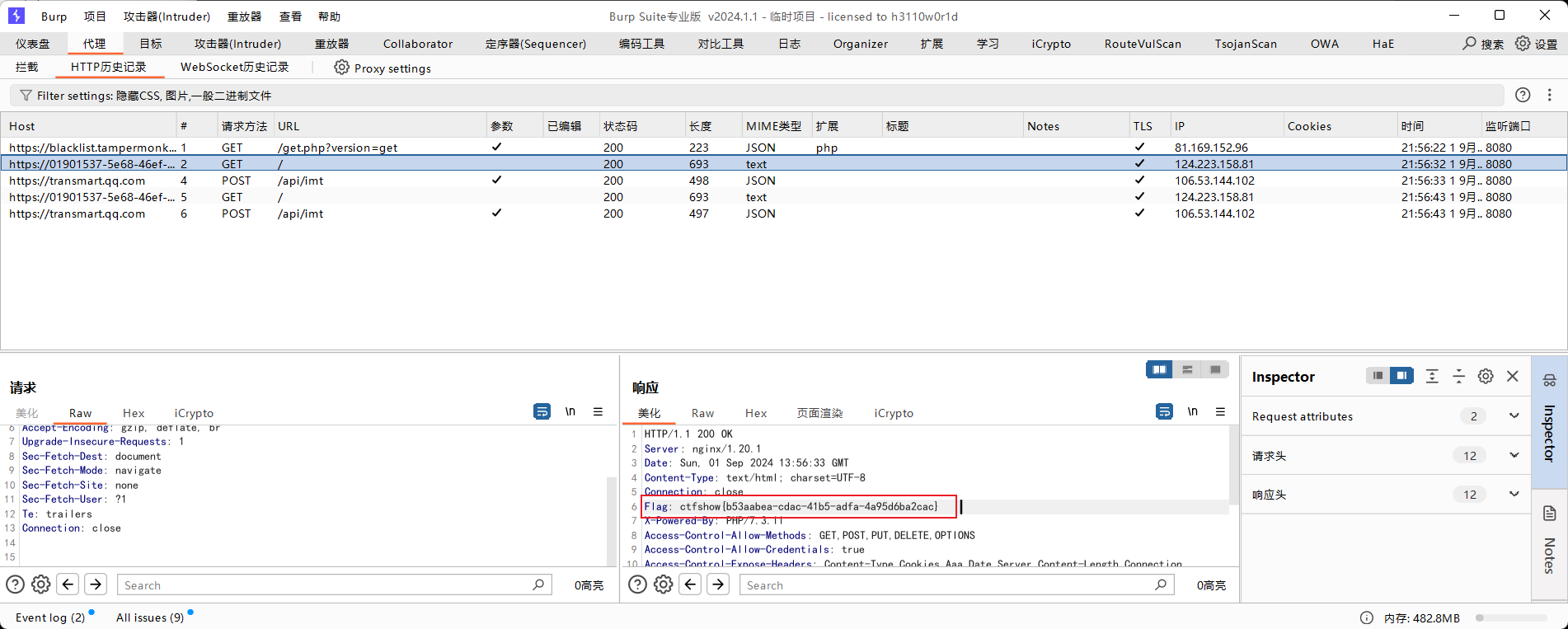
Task: Open the search magnifier icon in top bar
Action: (x=1469, y=44)
